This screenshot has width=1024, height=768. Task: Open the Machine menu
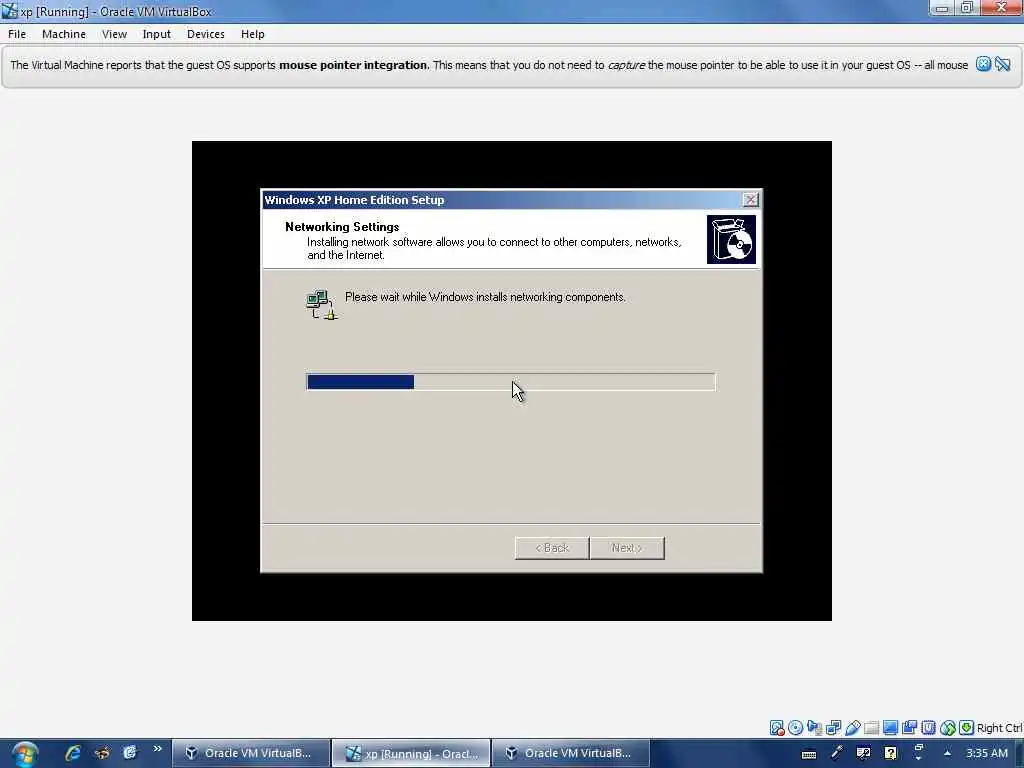click(x=64, y=34)
